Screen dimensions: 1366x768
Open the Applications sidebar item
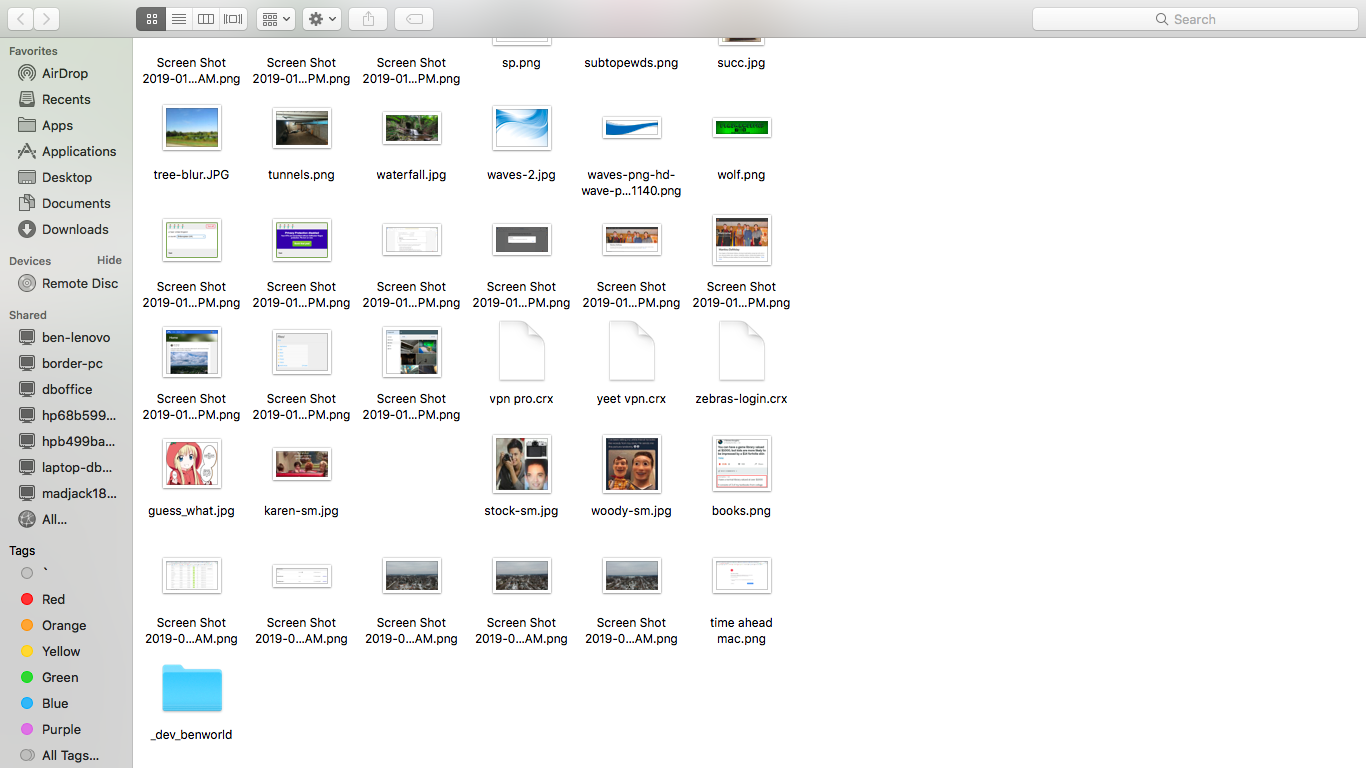[78, 151]
